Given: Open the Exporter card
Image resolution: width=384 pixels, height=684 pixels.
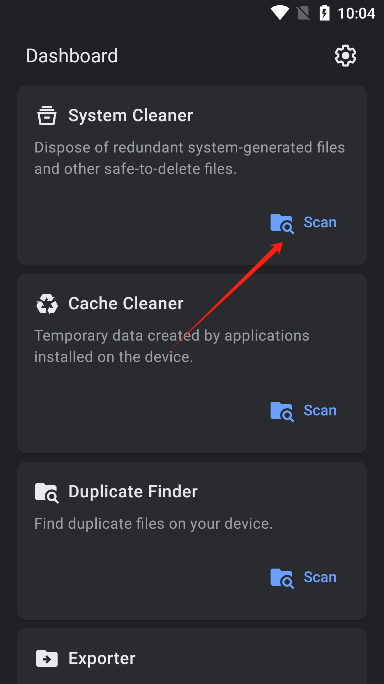Looking at the screenshot, I should (x=192, y=656).
